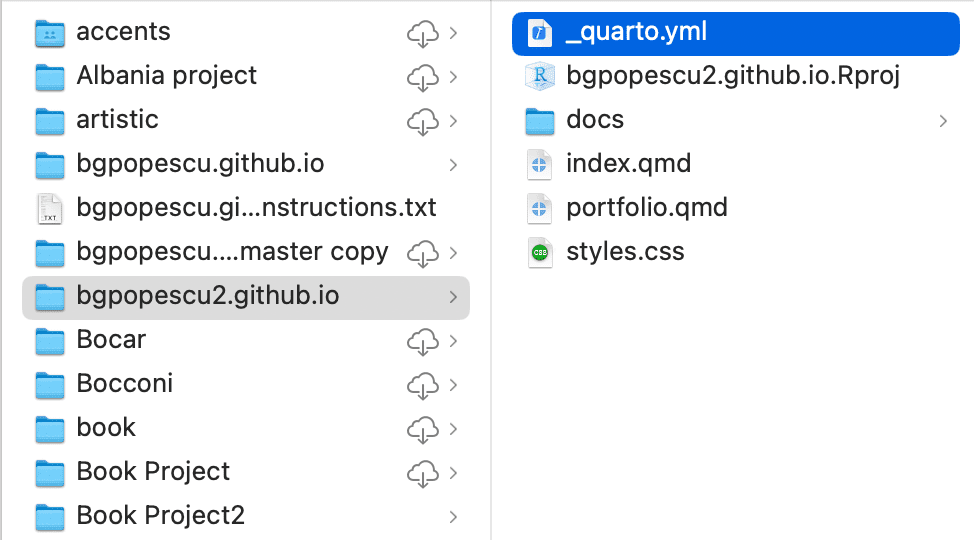
Task: Download the Bocconi folder from iCloud
Action: click(423, 384)
